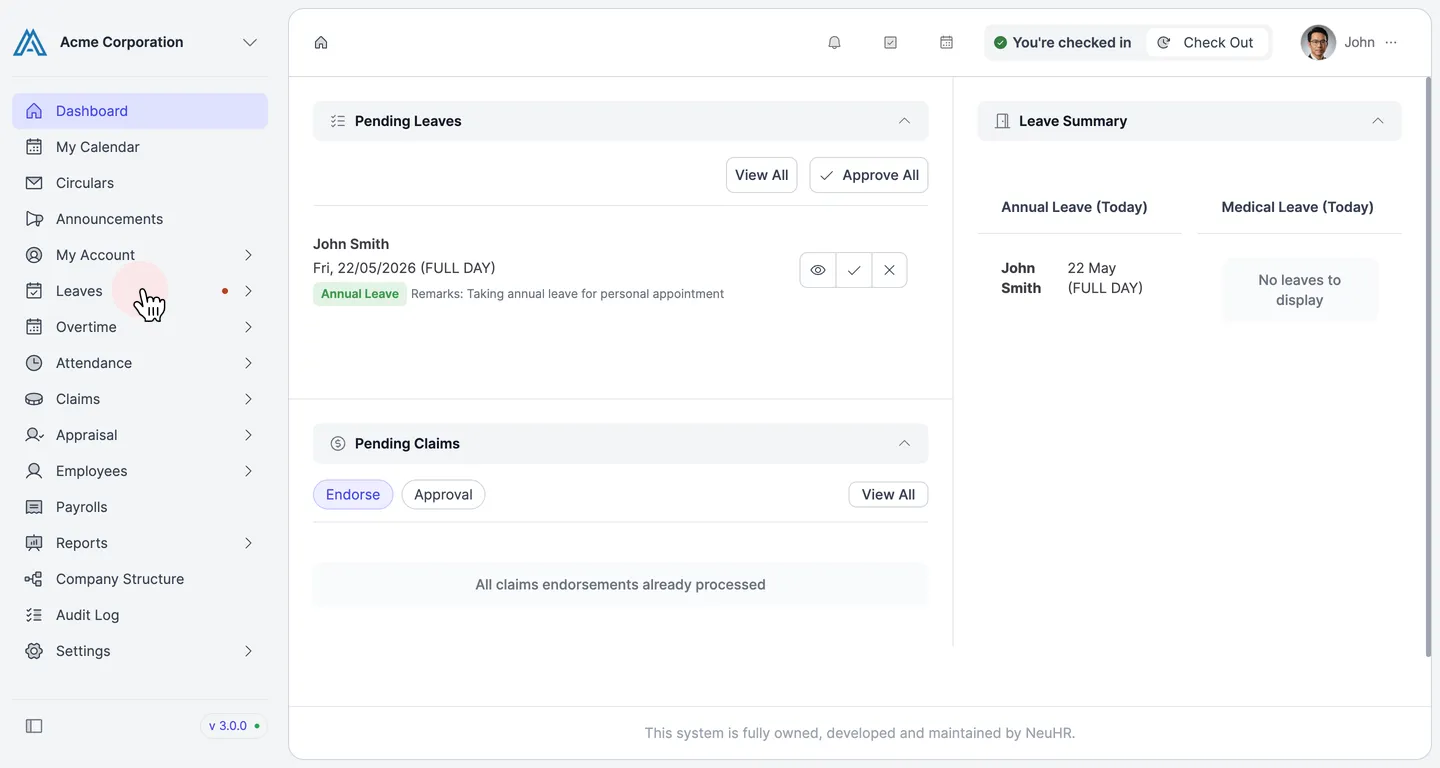The width and height of the screenshot is (1440, 768).
Task: Click the John profile avatar
Action: [x=1318, y=42]
